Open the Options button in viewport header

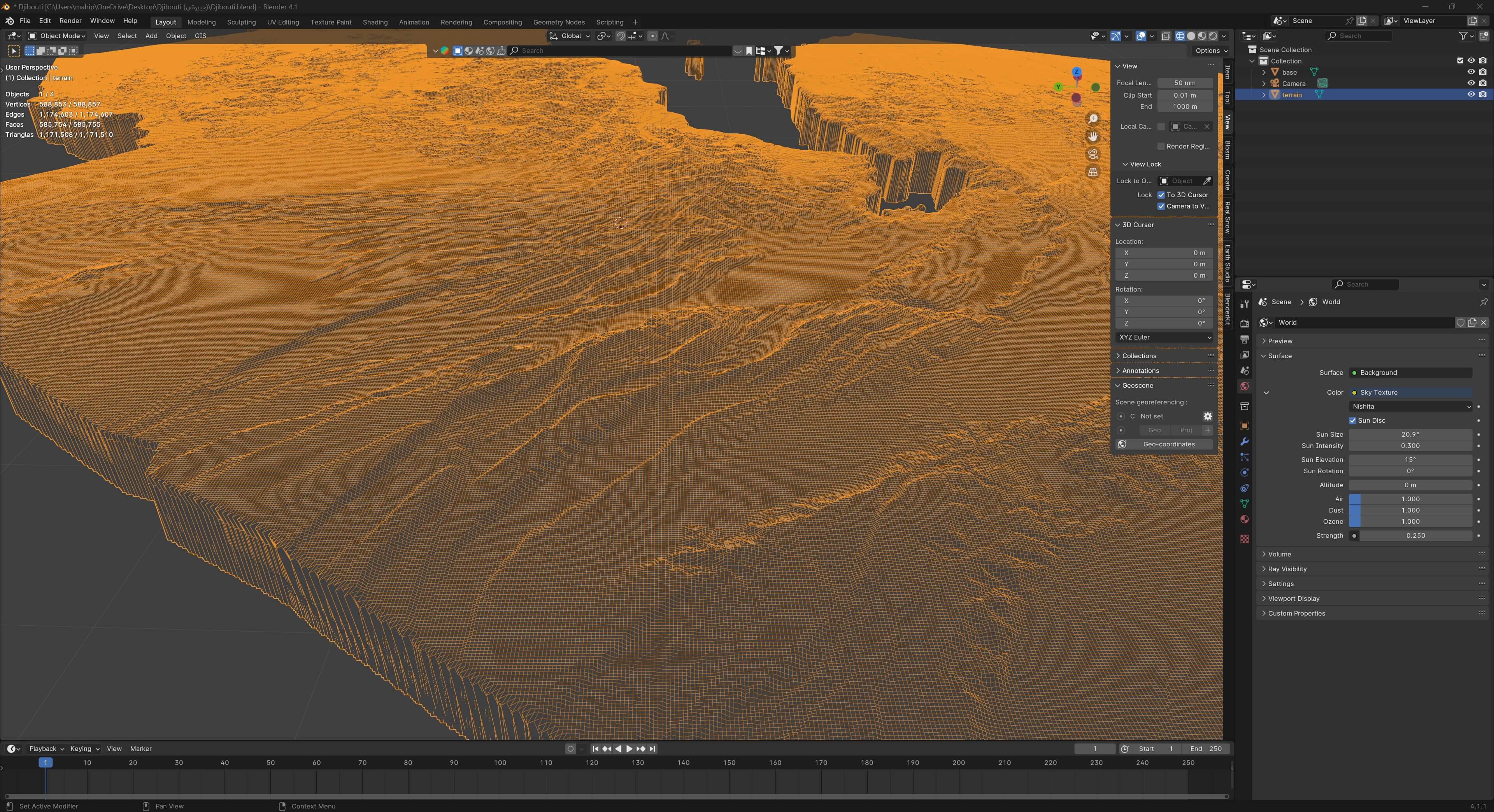click(1211, 51)
